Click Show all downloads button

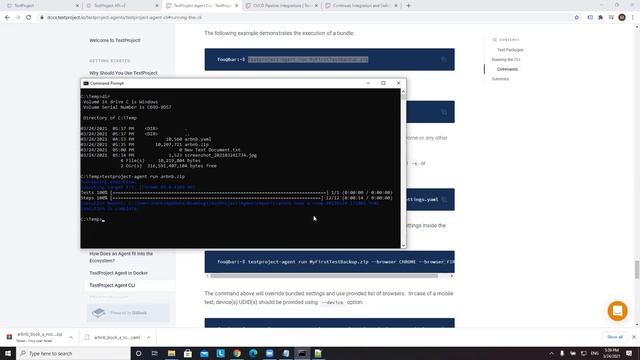tap(615, 337)
